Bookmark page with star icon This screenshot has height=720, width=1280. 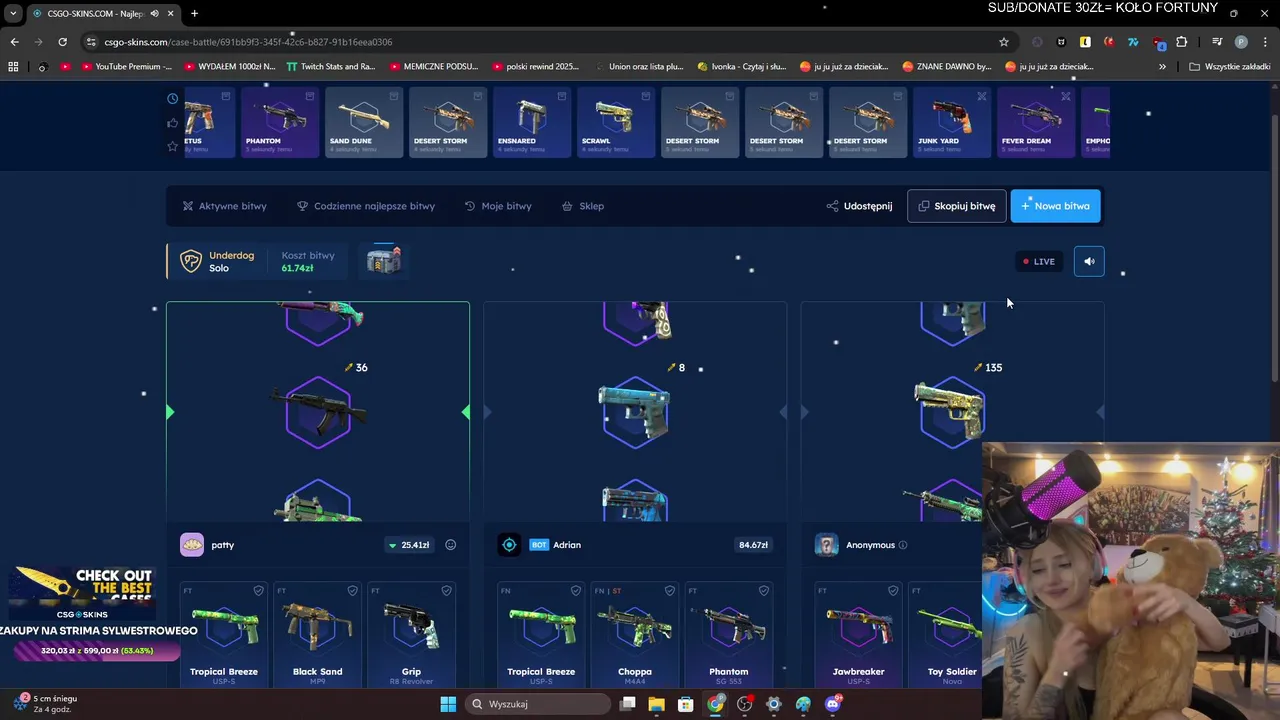coord(1004,42)
